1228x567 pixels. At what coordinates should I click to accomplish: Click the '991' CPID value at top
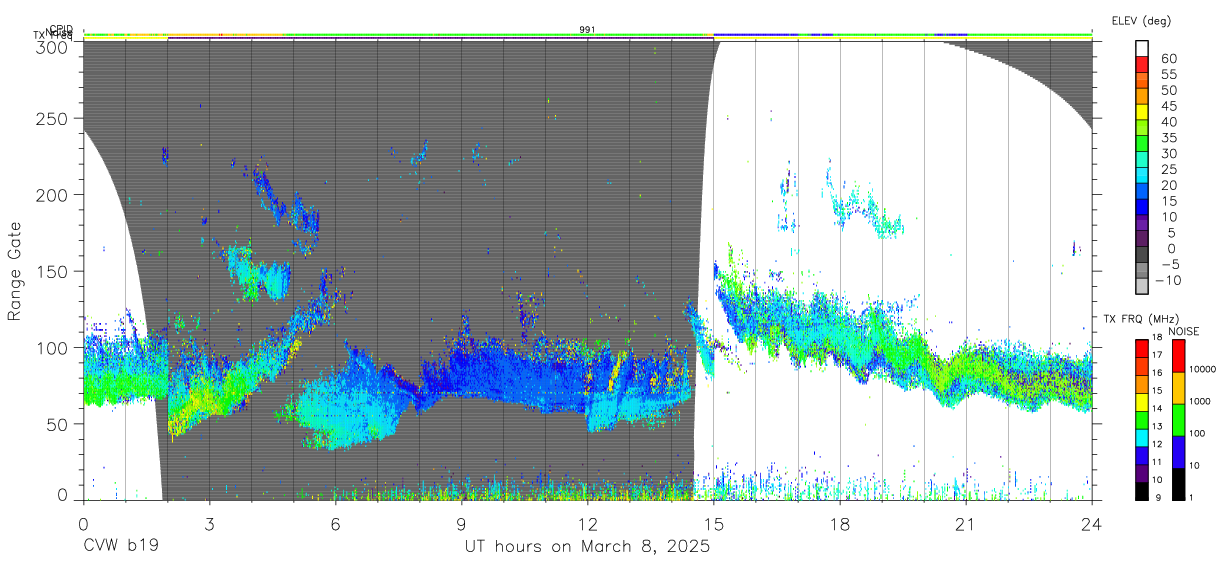tap(587, 30)
